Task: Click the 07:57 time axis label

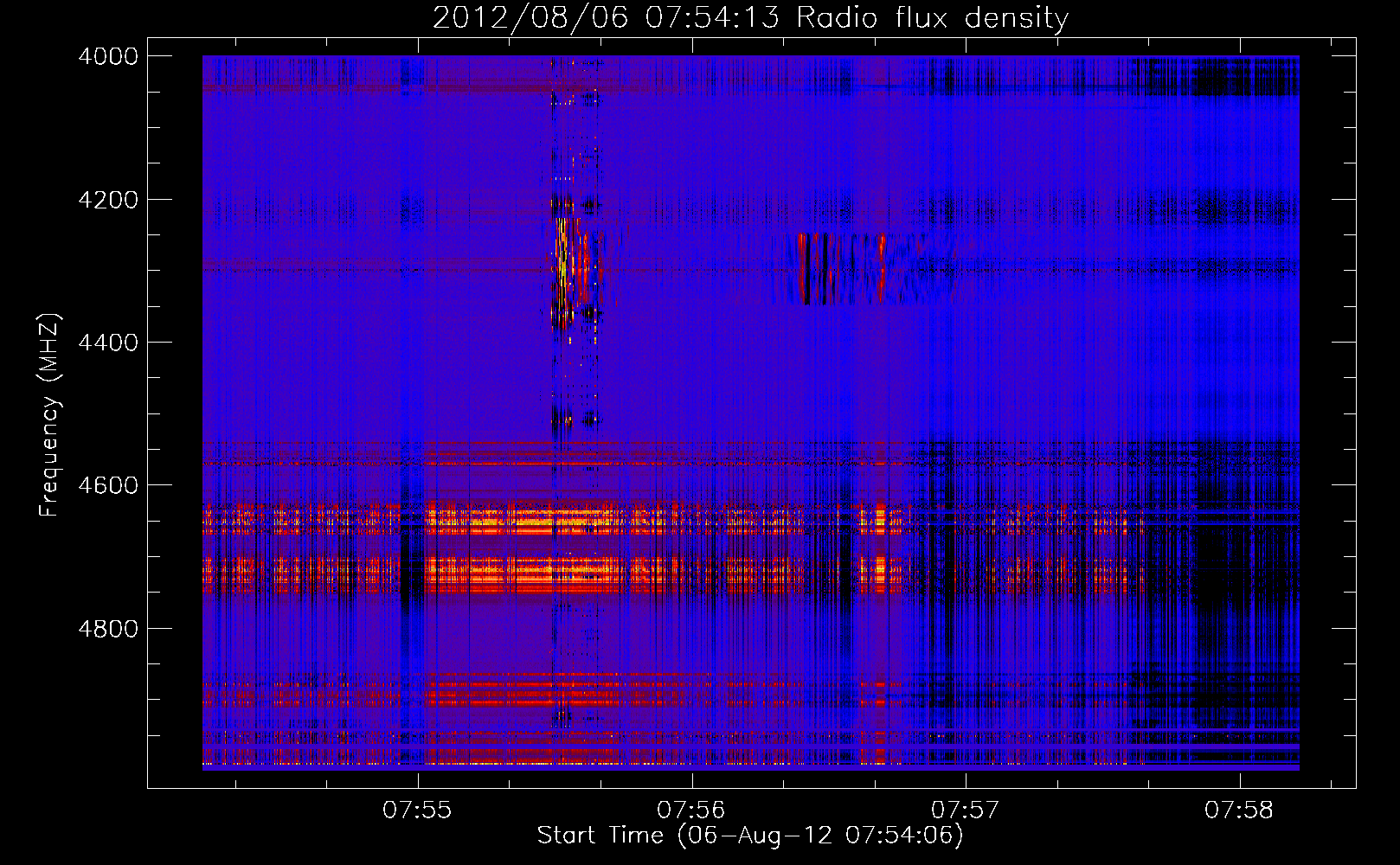Action: pyautogui.click(x=965, y=811)
